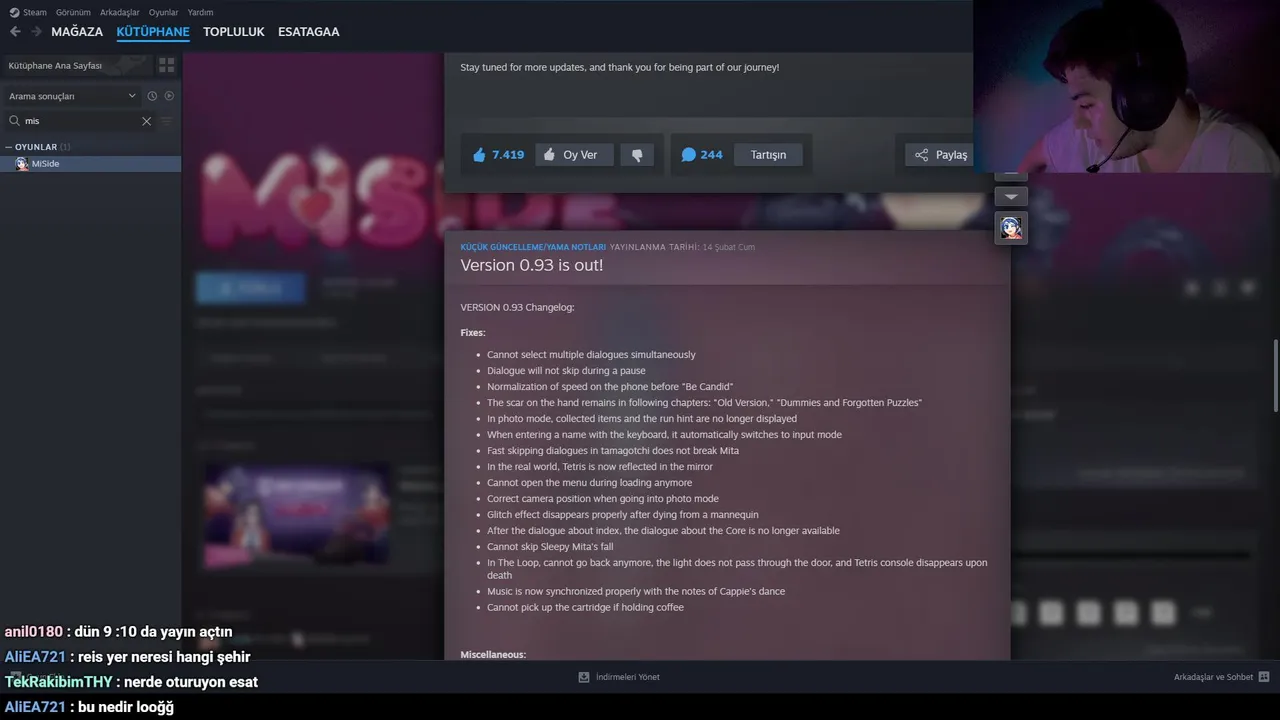The image size is (1280, 720).
Task: Click the window's vertical scrollbar thumb
Action: point(1275,375)
